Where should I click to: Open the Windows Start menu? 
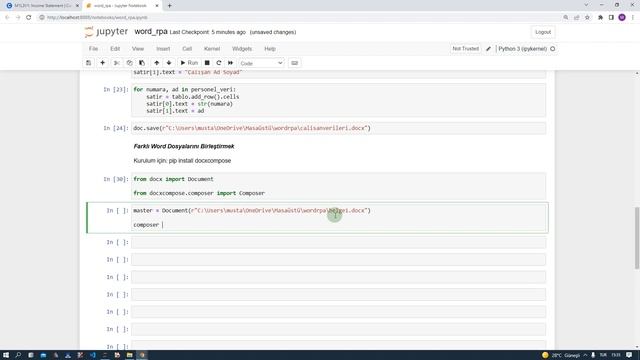coord(6,355)
